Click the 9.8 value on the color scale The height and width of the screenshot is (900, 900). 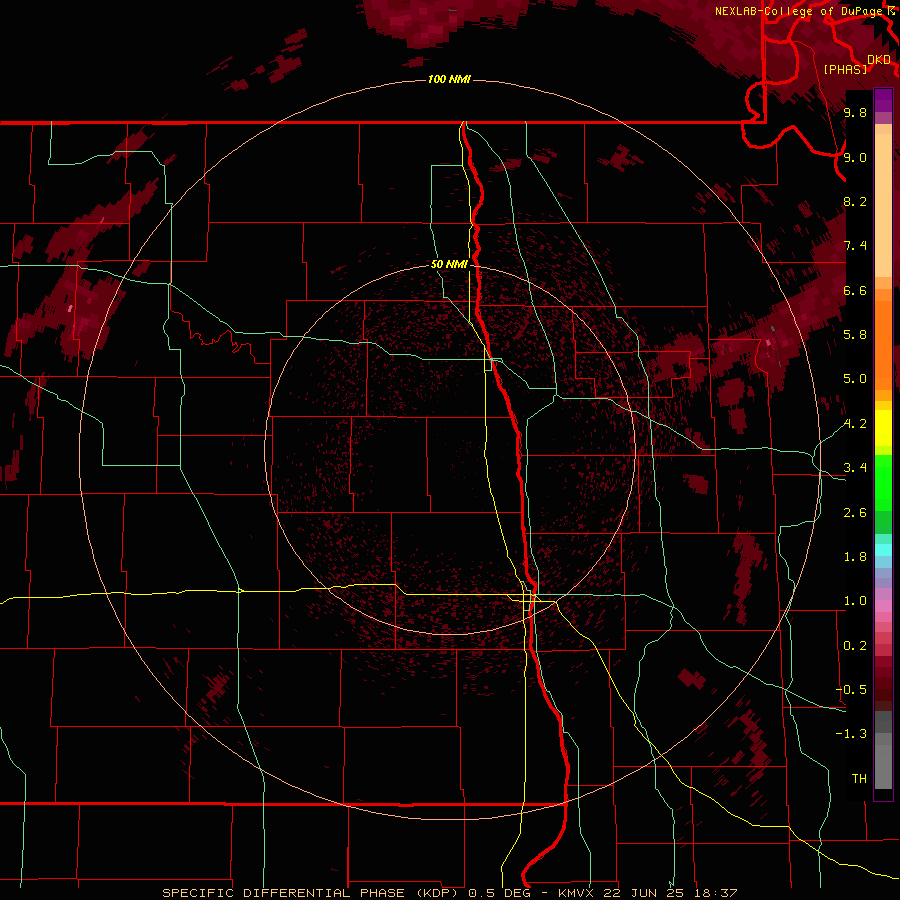(855, 112)
